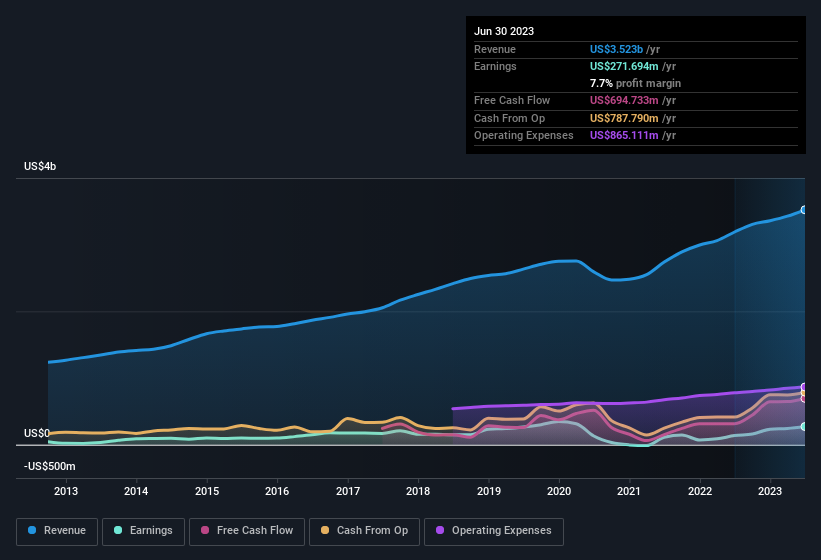The image size is (821, 560).
Task: Click the US$865.111m operating expenses value
Action: pyautogui.click(x=625, y=135)
